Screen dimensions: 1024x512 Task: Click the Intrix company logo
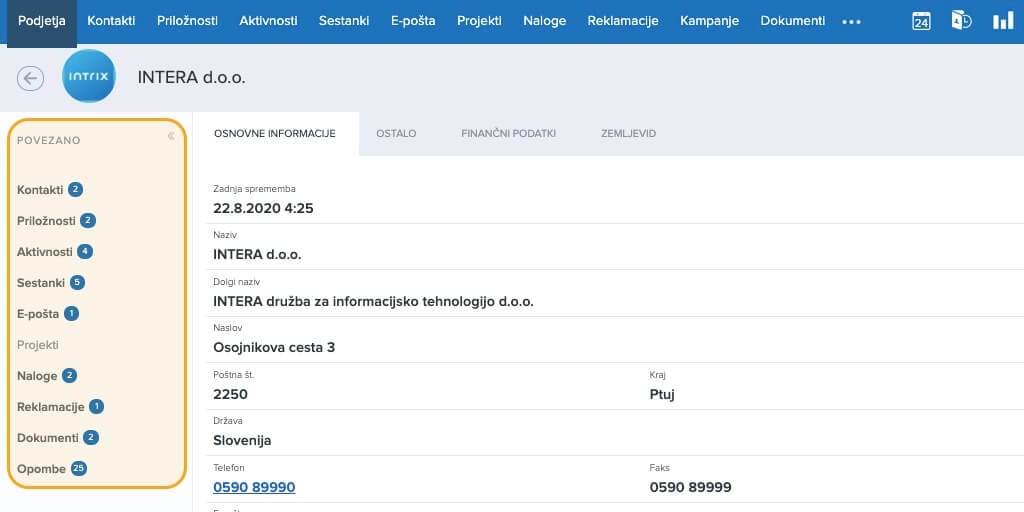pyautogui.click(x=89, y=76)
